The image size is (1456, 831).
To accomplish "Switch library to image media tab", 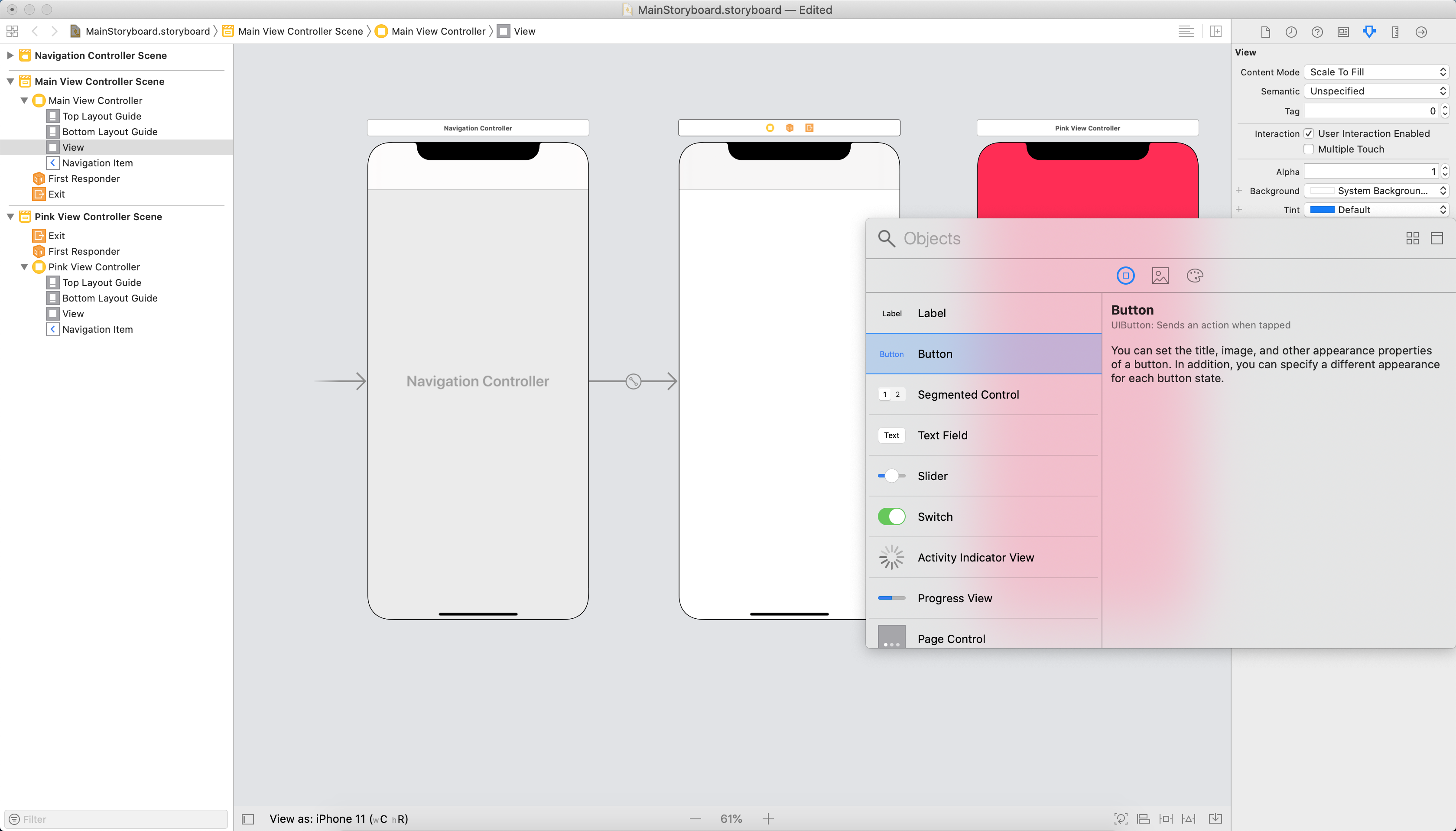I will (1160, 276).
